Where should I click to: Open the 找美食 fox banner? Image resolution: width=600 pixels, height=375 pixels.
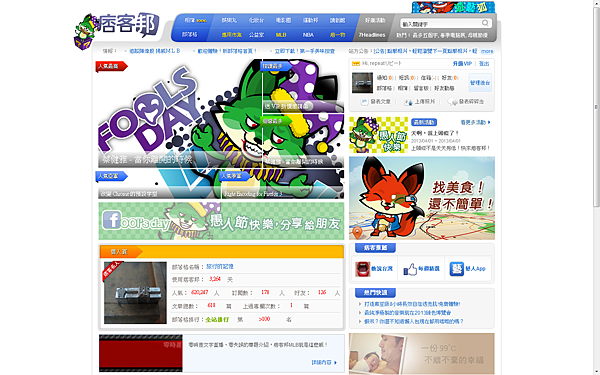click(422, 198)
